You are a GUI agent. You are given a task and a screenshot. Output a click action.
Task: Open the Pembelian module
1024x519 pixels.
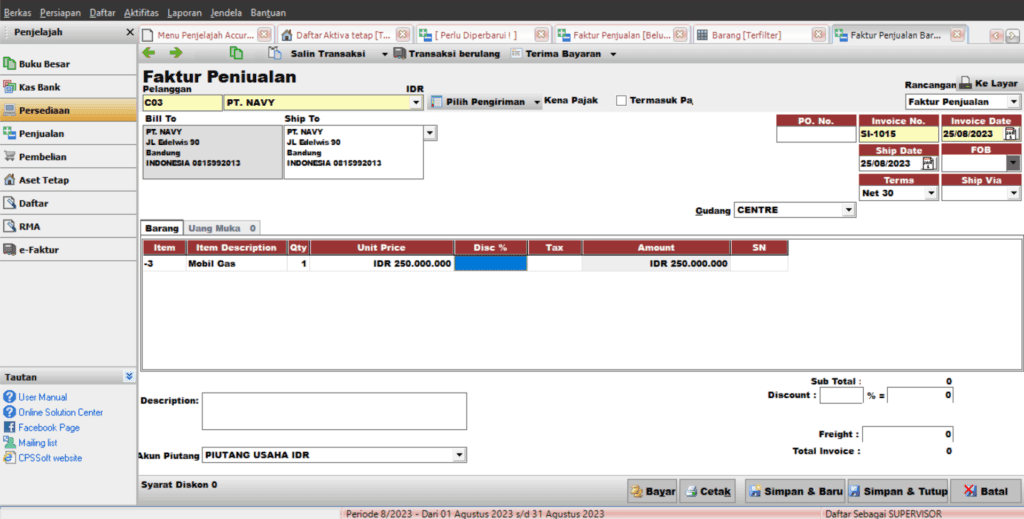(x=69, y=157)
